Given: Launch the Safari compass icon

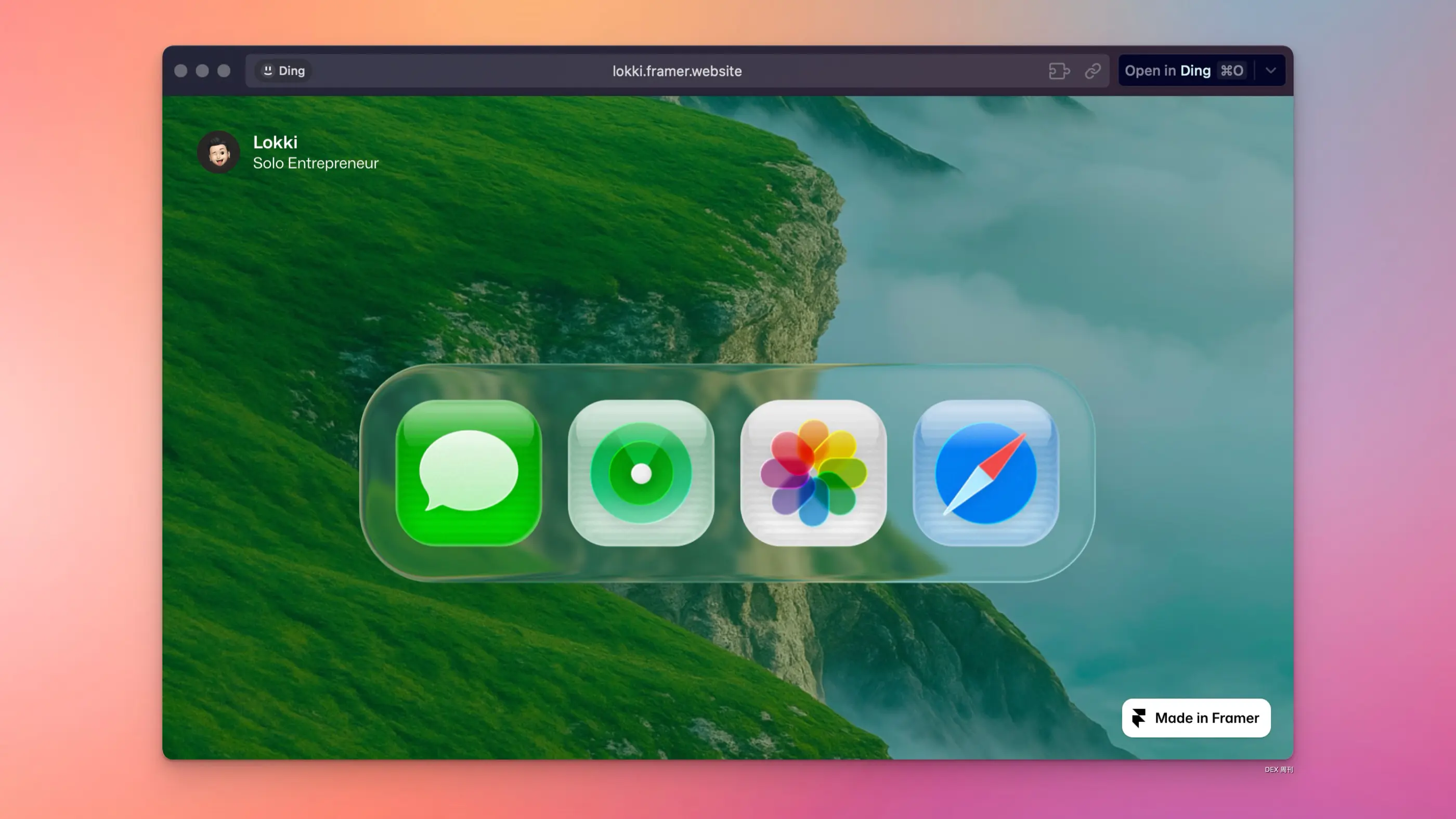Looking at the screenshot, I should [985, 473].
